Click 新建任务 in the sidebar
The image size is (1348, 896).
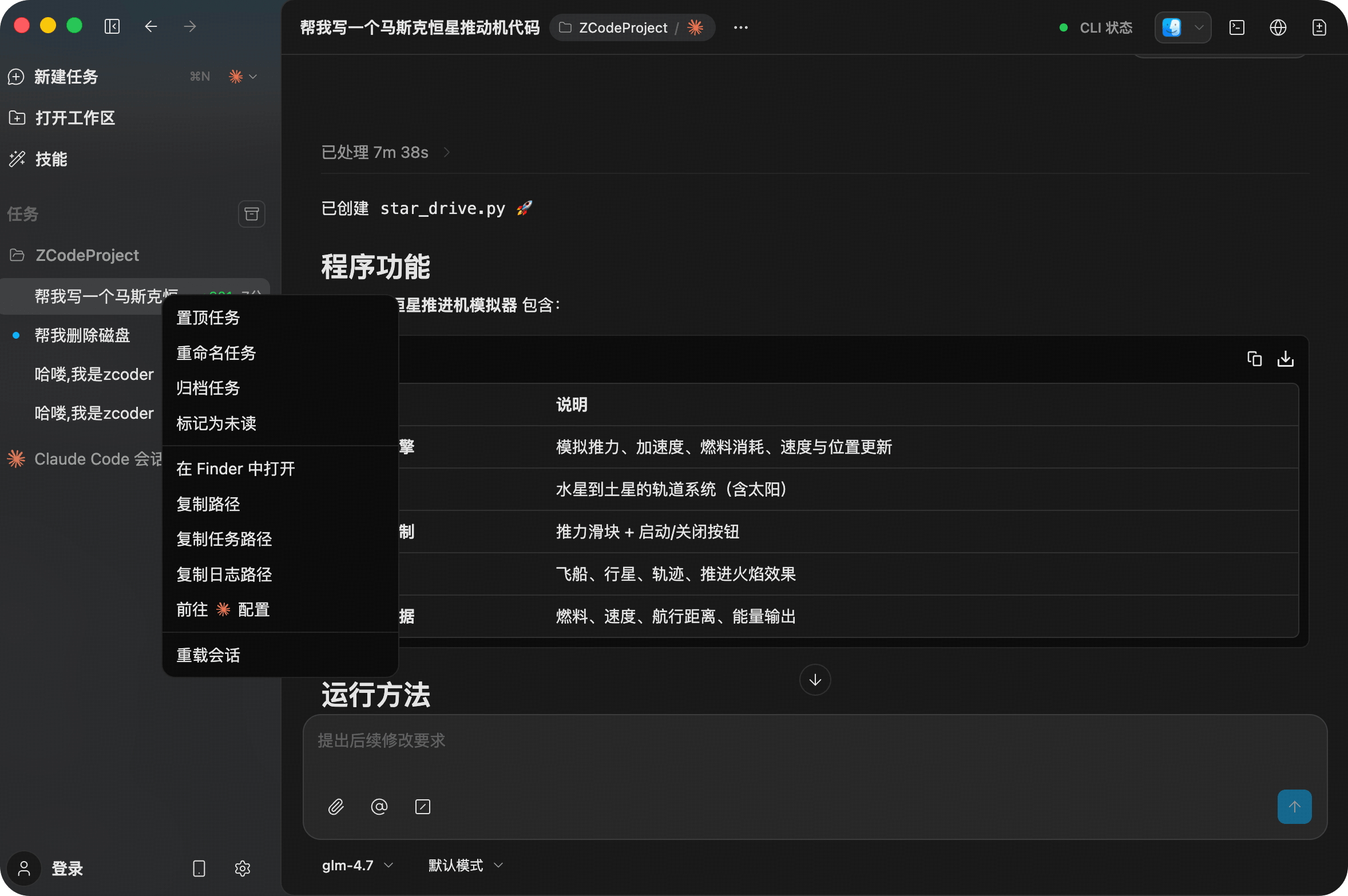66,77
